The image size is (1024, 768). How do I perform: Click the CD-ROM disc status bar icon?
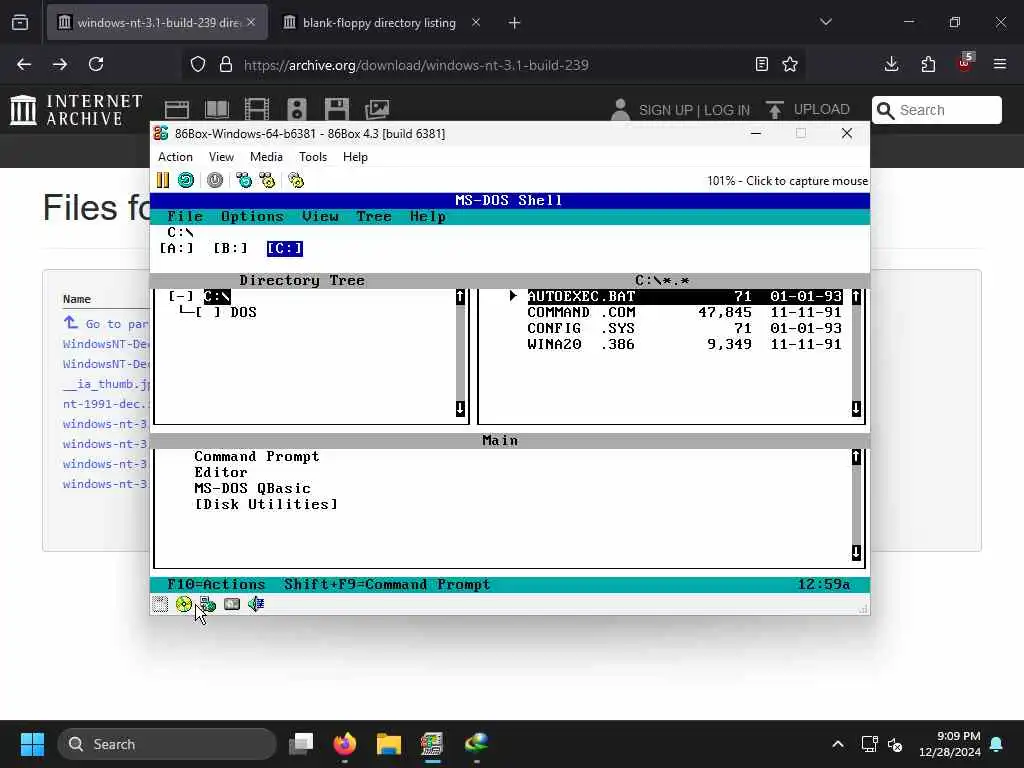coord(184,604)
